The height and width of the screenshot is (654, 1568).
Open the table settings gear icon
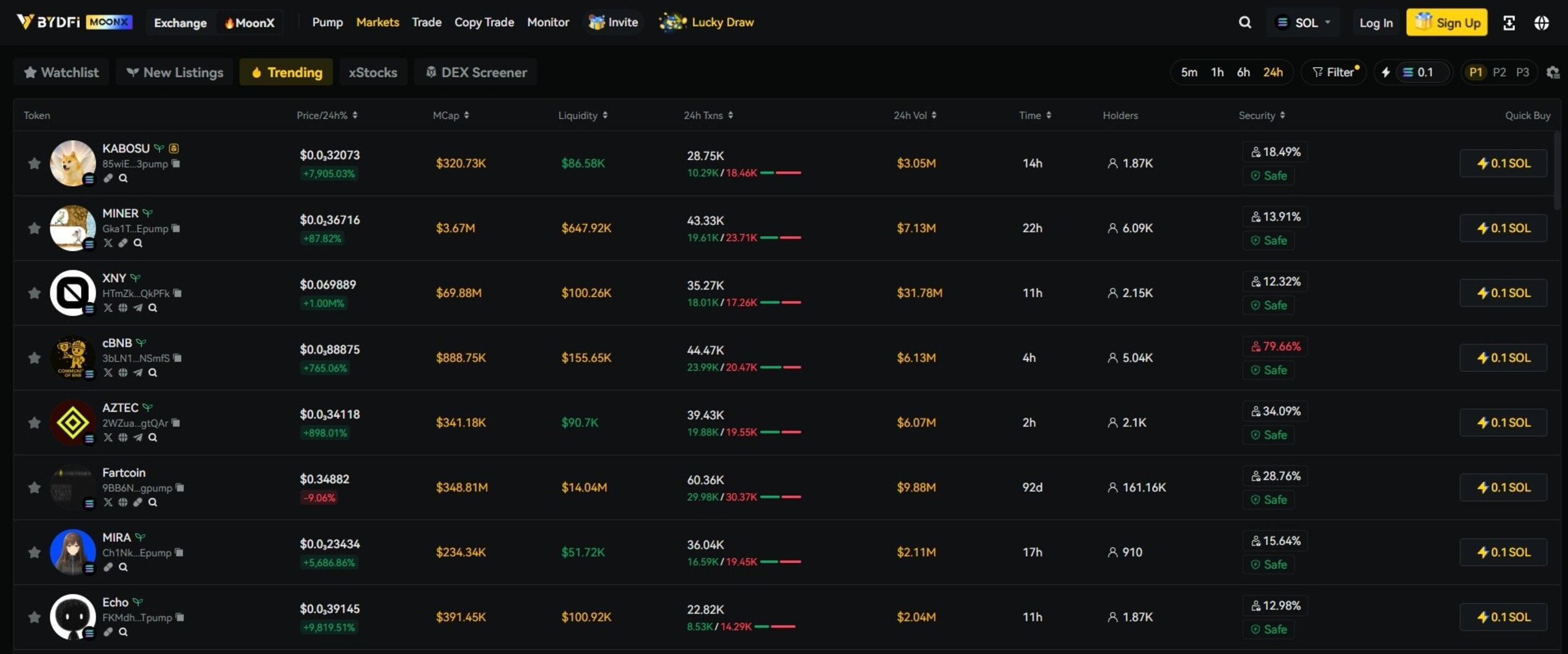[1552, 72]
